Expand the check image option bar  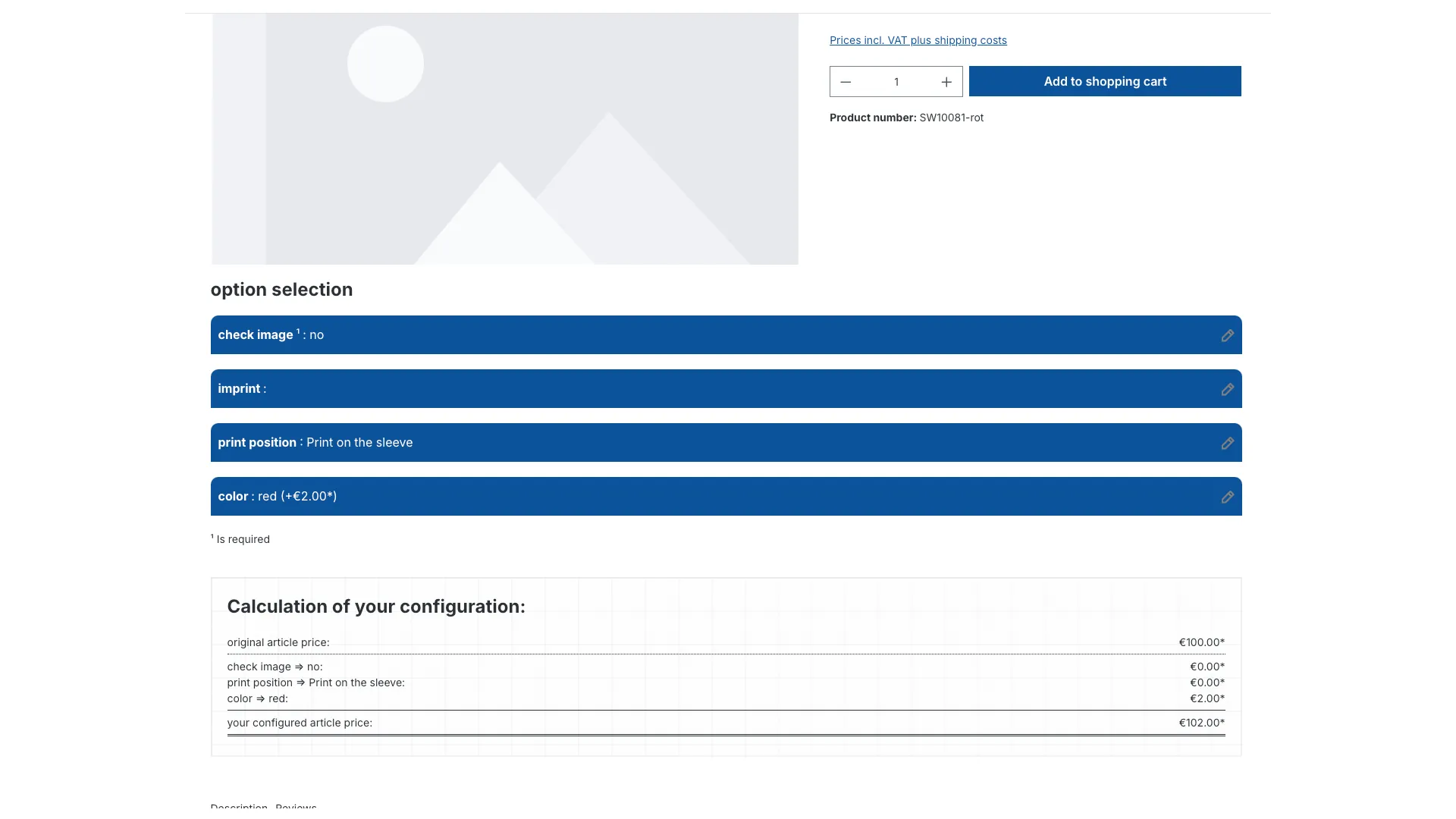click(x=531, y=334)
